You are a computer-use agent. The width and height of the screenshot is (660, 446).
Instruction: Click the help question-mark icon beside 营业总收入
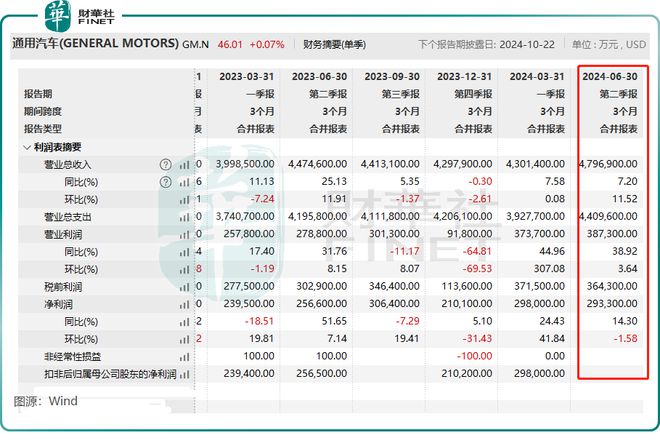coord(166,165)
